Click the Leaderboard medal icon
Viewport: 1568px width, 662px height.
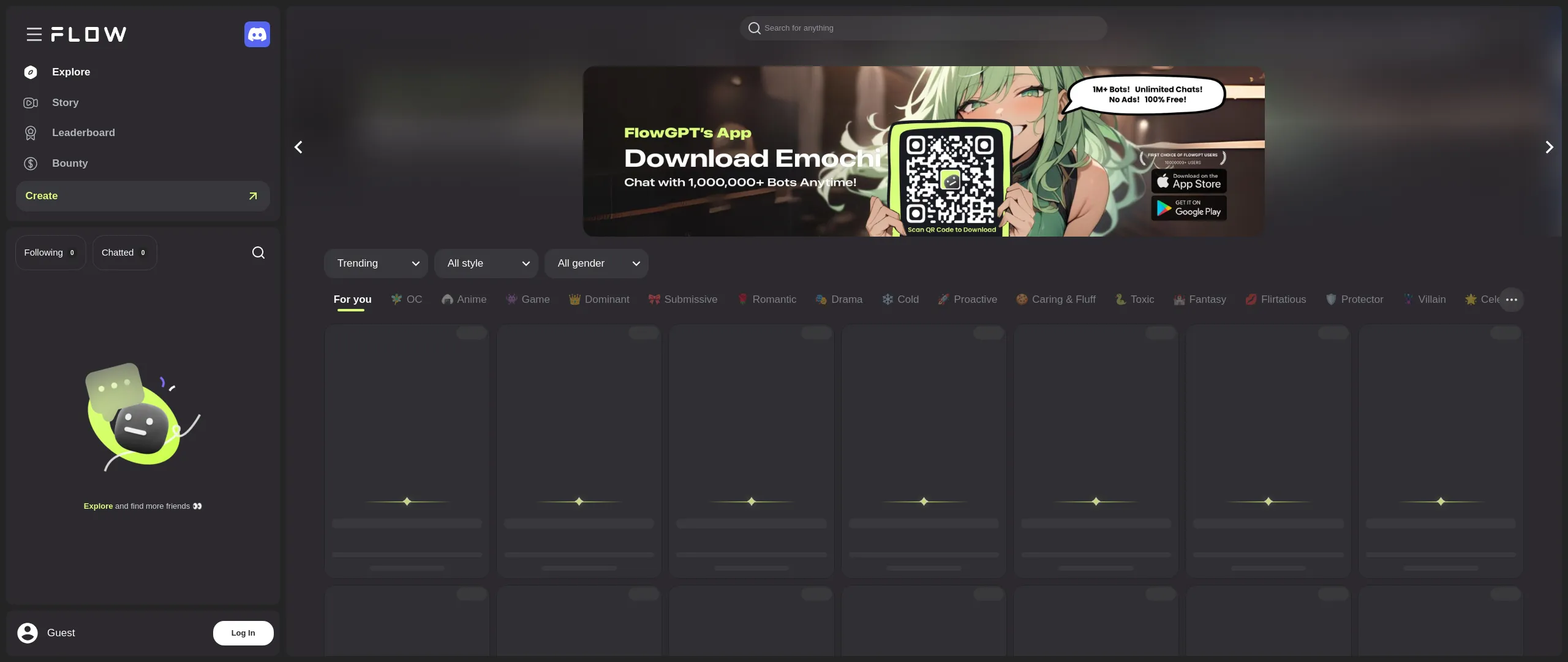(x=31, y=133)
